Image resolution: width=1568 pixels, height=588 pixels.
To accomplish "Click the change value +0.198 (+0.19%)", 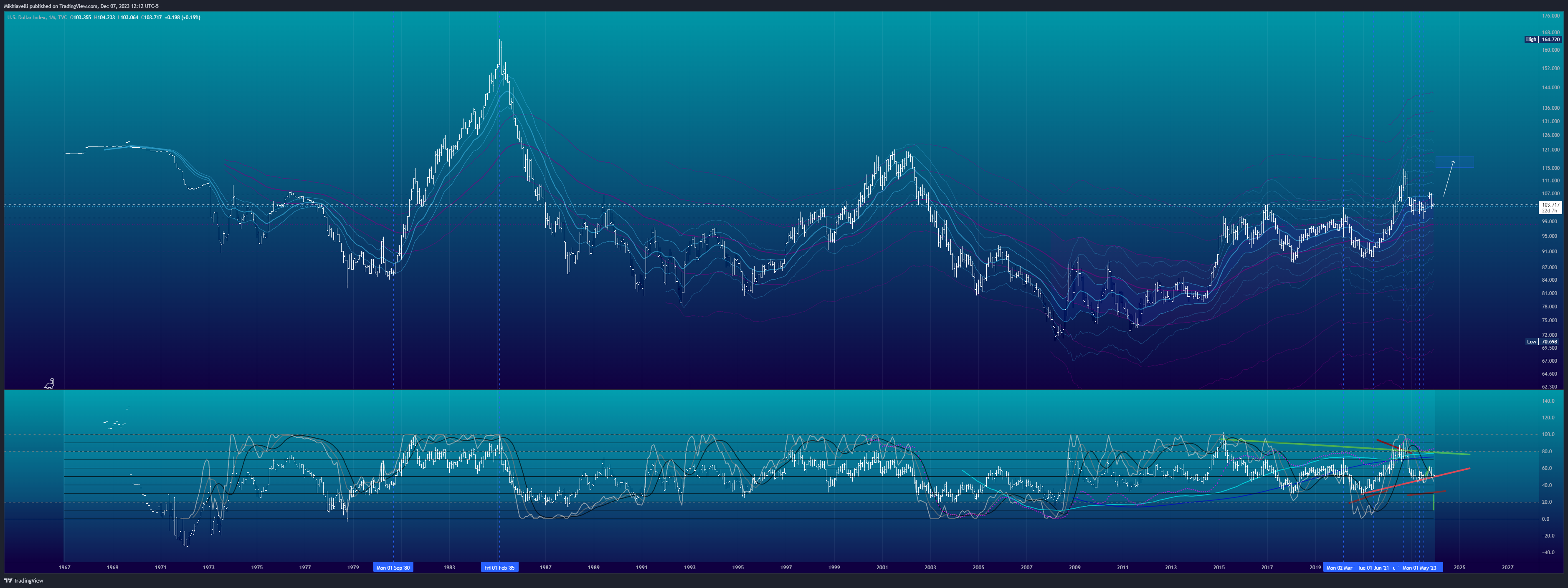I will [182, 17].
